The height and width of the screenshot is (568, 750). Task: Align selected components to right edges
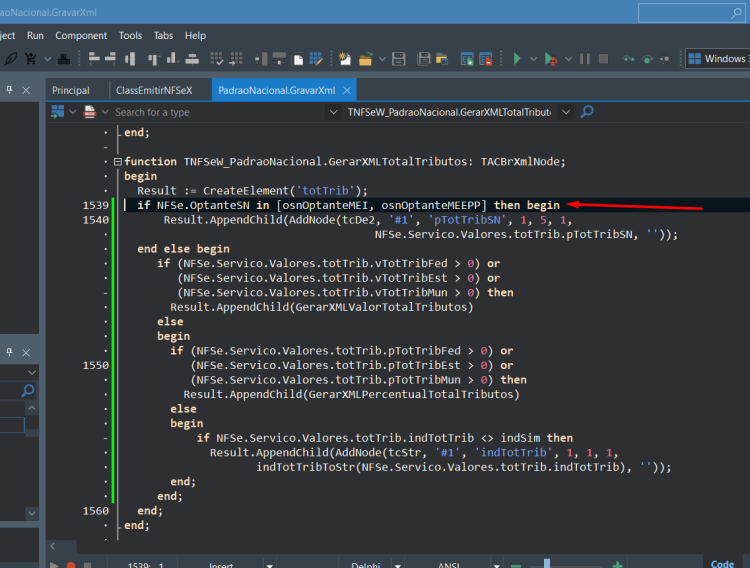[x=110, y=59]
